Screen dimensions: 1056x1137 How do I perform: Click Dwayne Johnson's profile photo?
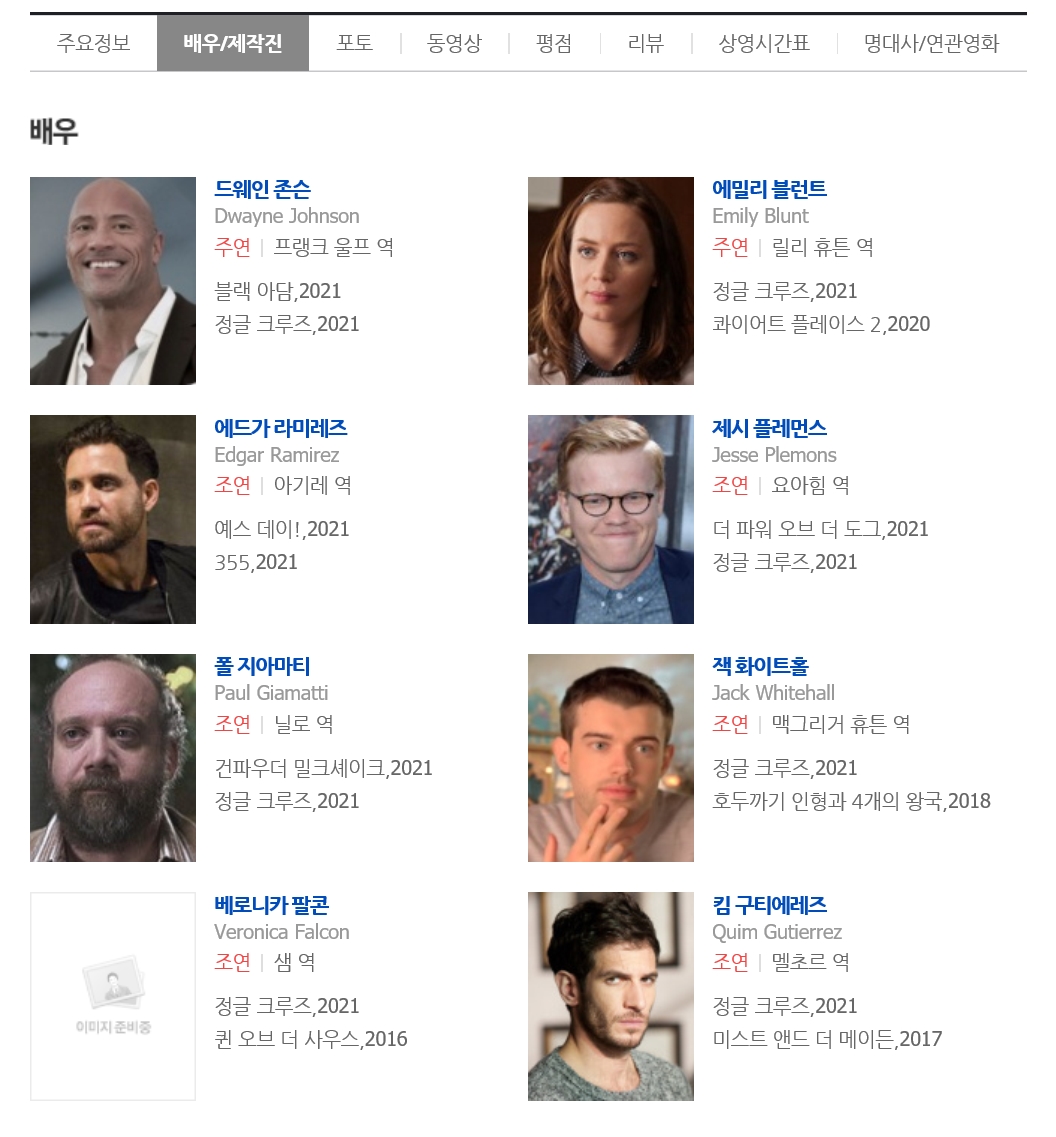pos(113,281)
